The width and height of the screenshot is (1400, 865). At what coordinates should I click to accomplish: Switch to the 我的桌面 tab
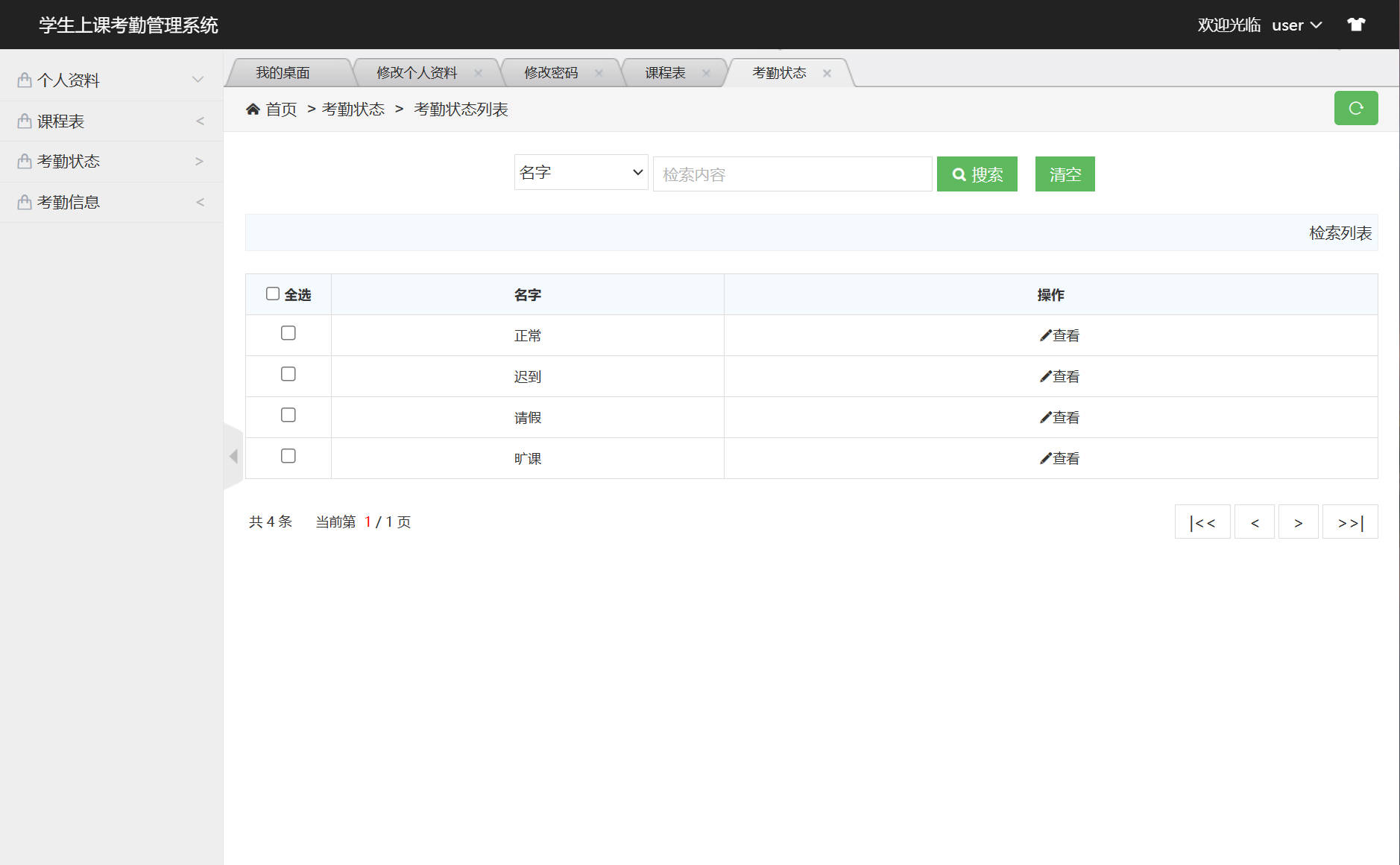coord(284,72)
